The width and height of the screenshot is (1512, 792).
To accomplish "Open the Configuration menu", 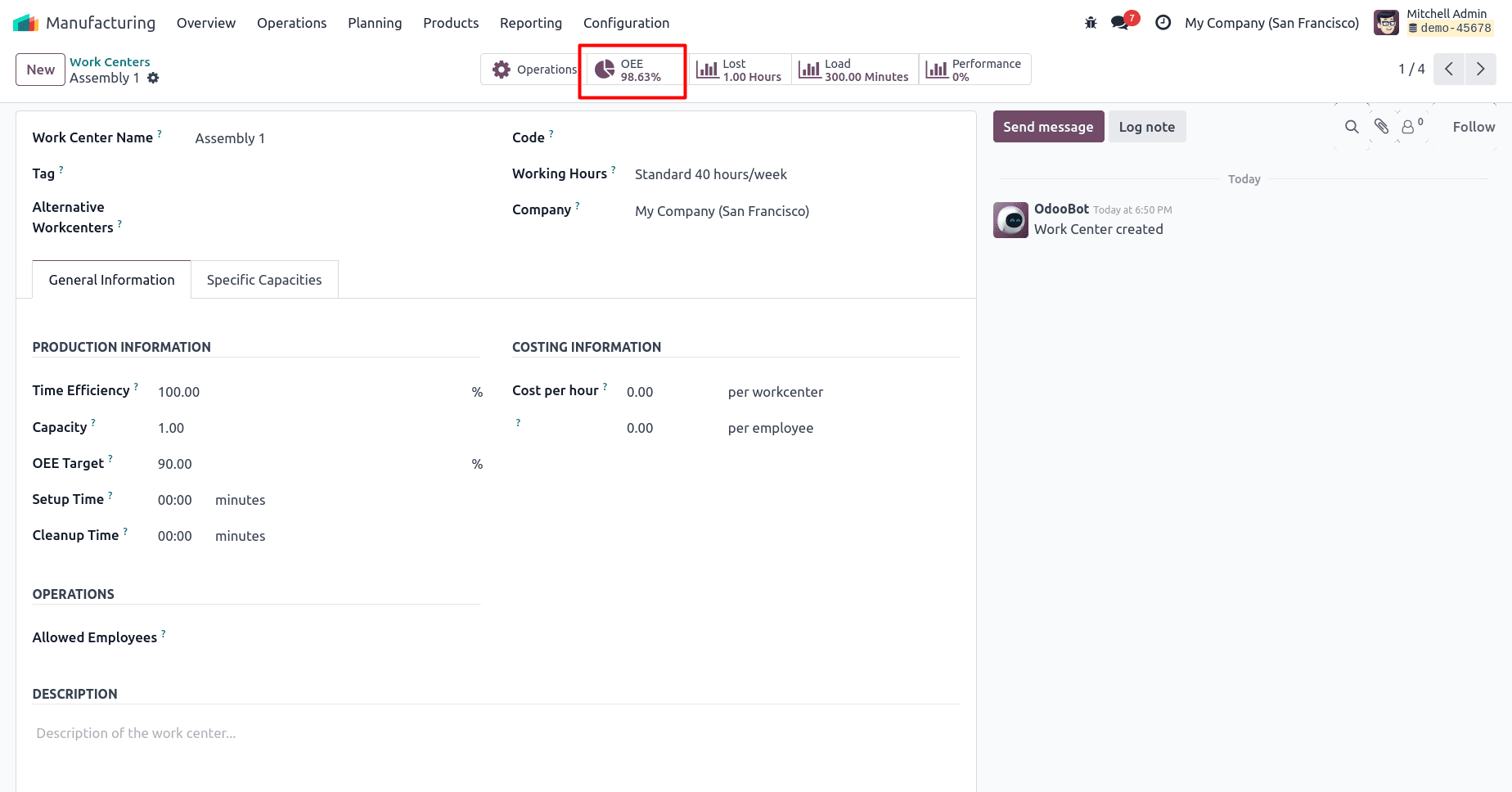I will click(x=626, y=23).
